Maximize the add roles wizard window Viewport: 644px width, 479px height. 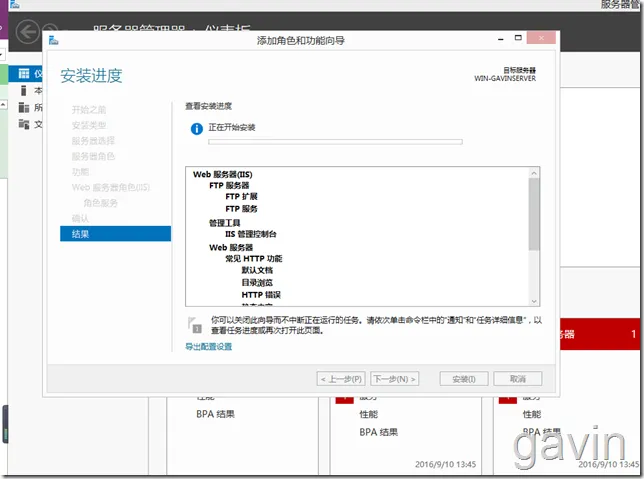point(518,38)
